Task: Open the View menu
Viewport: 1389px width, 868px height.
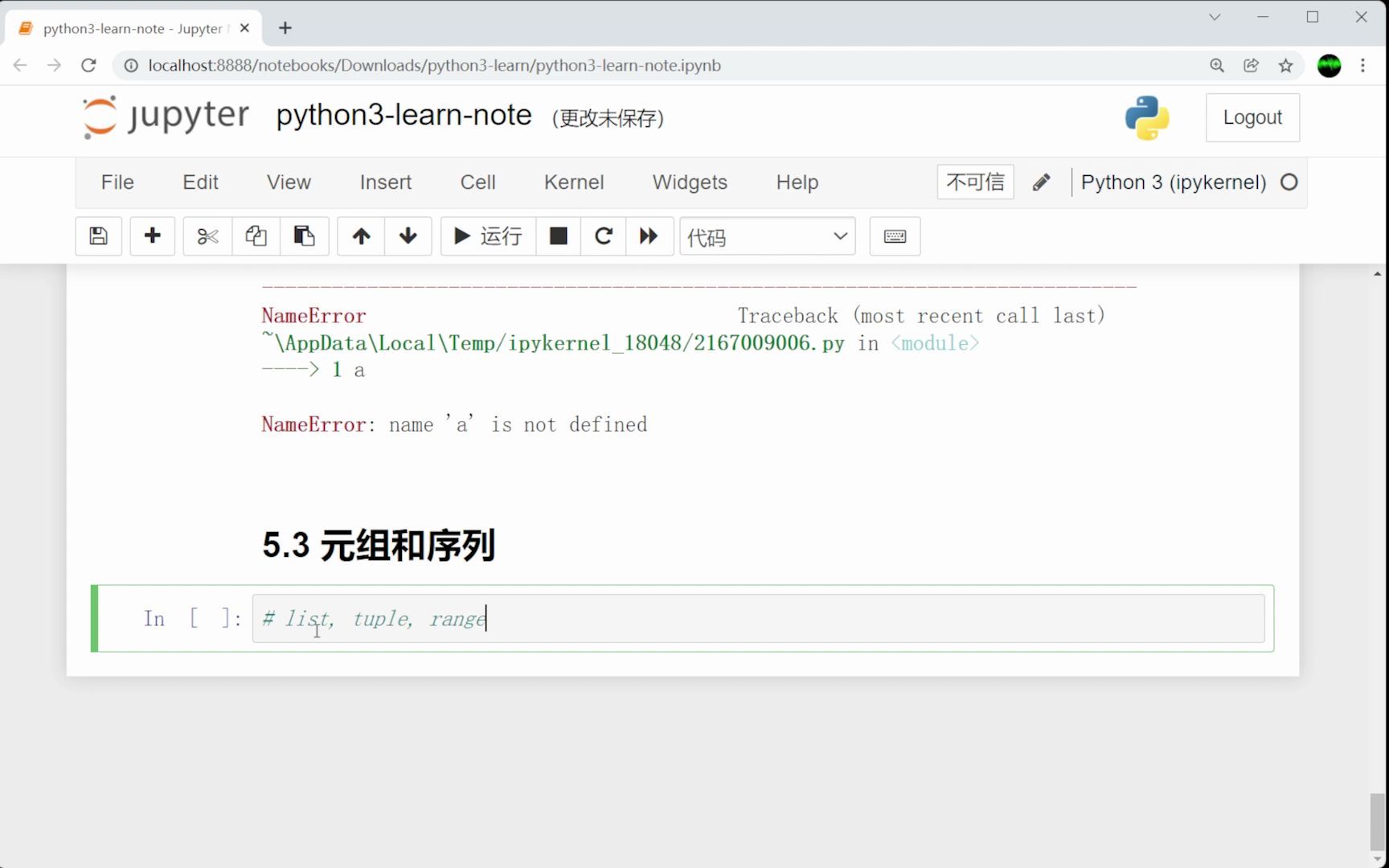Action: 289,182
